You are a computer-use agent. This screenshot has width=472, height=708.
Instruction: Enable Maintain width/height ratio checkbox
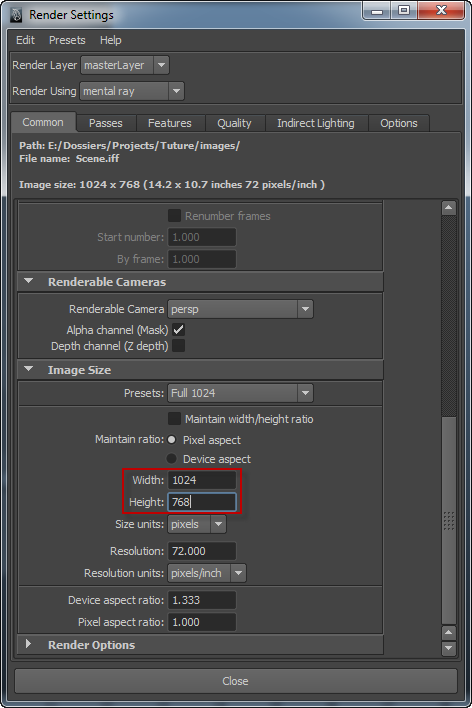[174, 419]
